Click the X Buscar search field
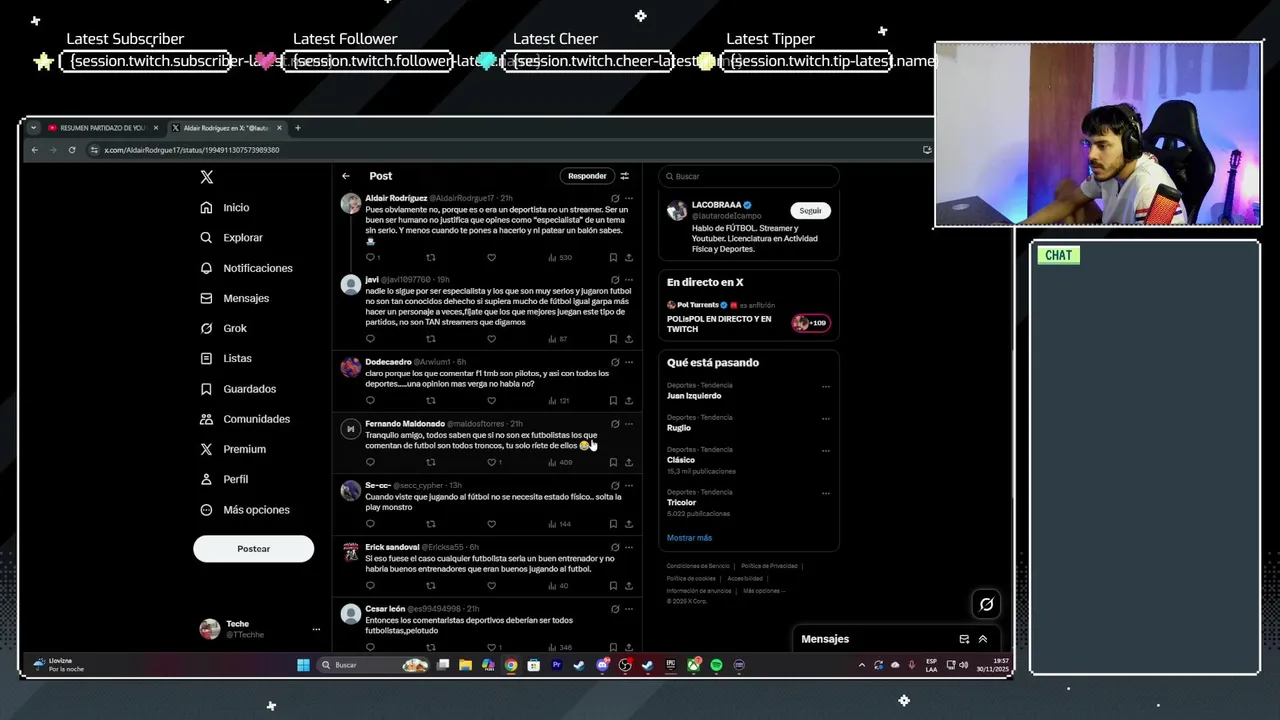The height and width of the screenshot is (720, 1280). [x=748, y=176]
